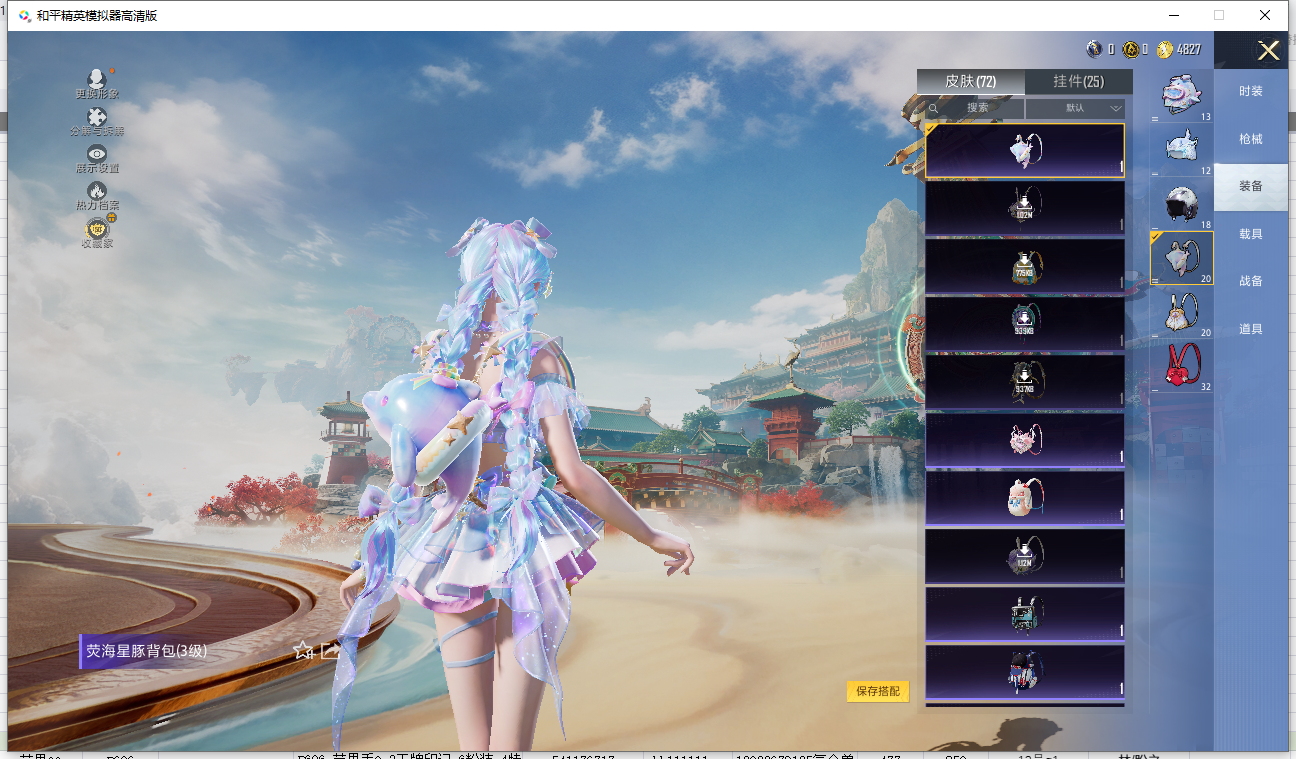The width and height of the screenshot is (1296, 759).
Task: Select the pink heart backpack skin card
Action: coord(1025,440)
